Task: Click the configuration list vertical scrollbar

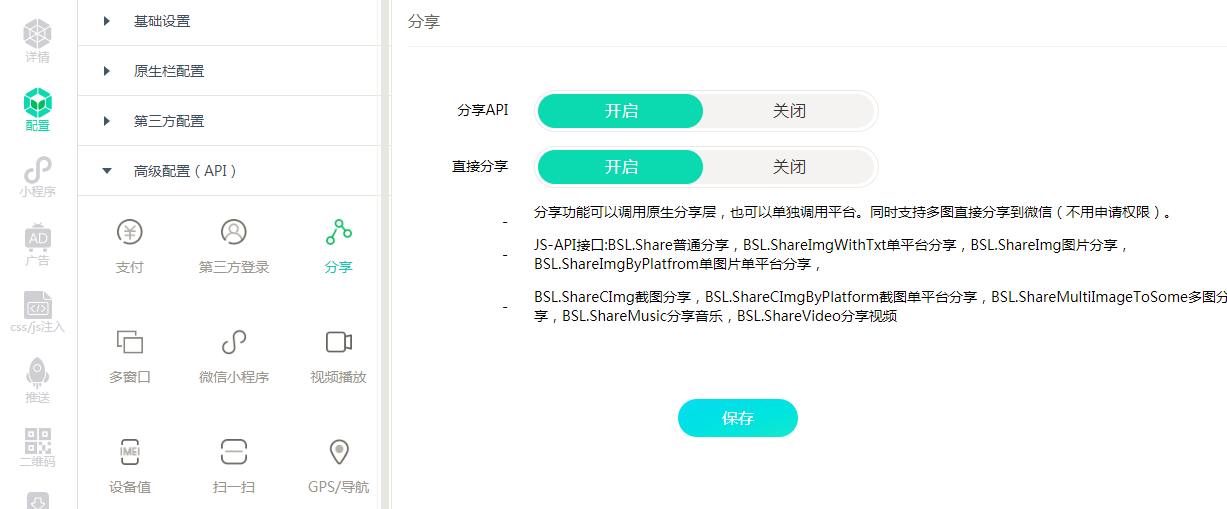Action: click(385, 254)
